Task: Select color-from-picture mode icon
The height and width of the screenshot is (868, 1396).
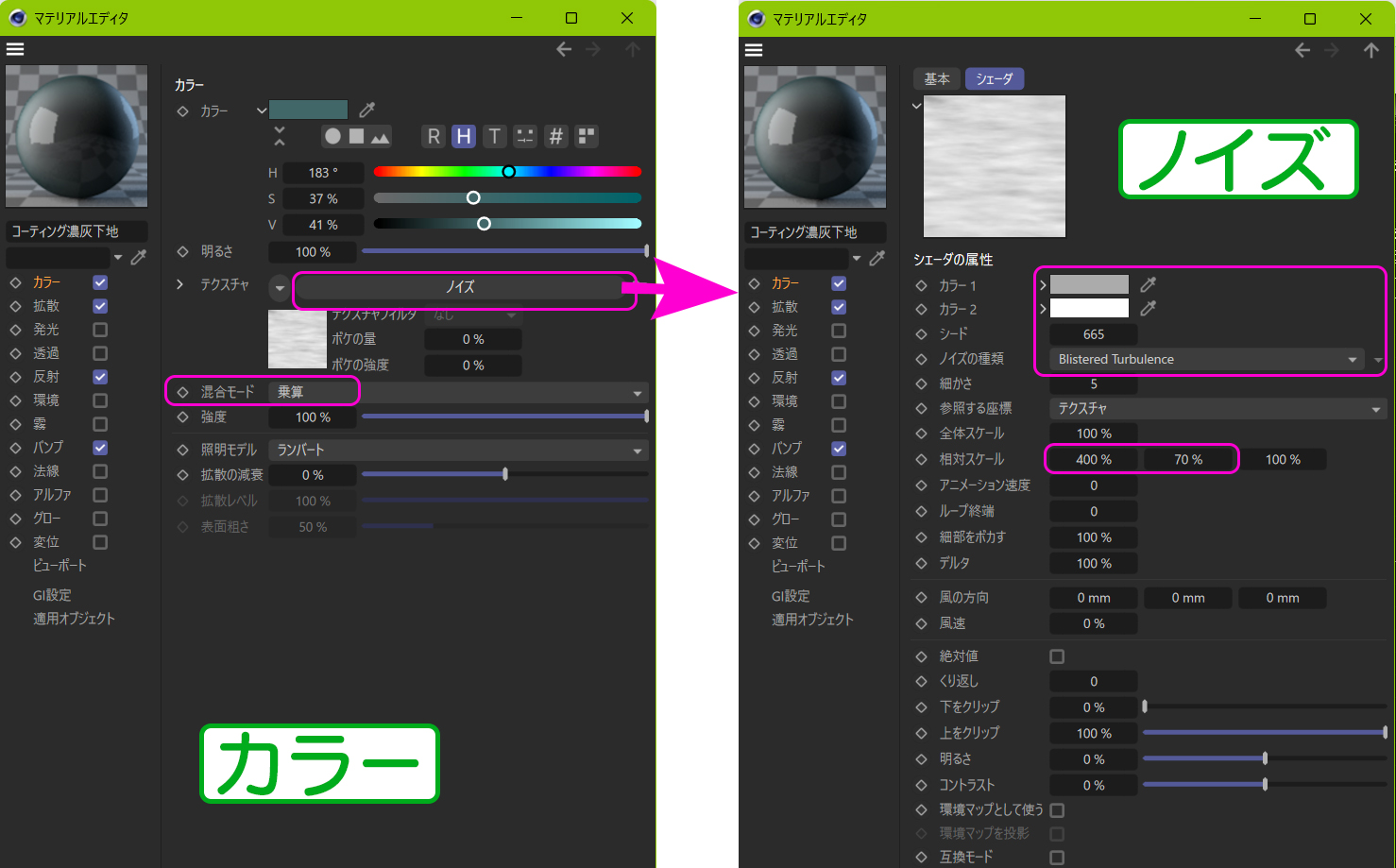Action: pos(380,136)
